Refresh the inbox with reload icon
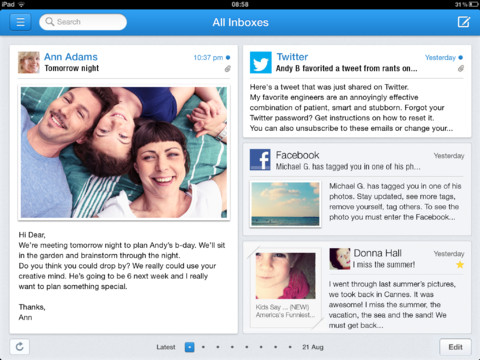The height and width of the screenshot is (360, 480). point(20,347)
